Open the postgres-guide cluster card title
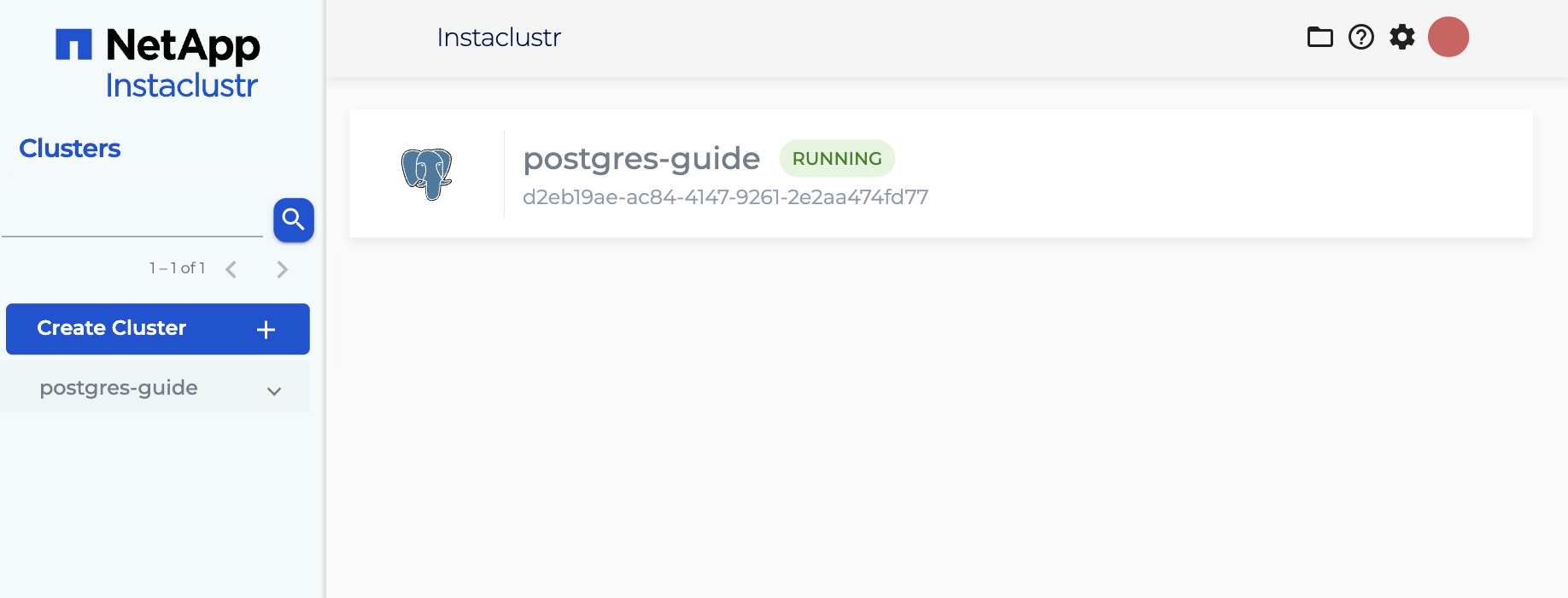This screenshot has width=1568, height=598. [641, 159]
